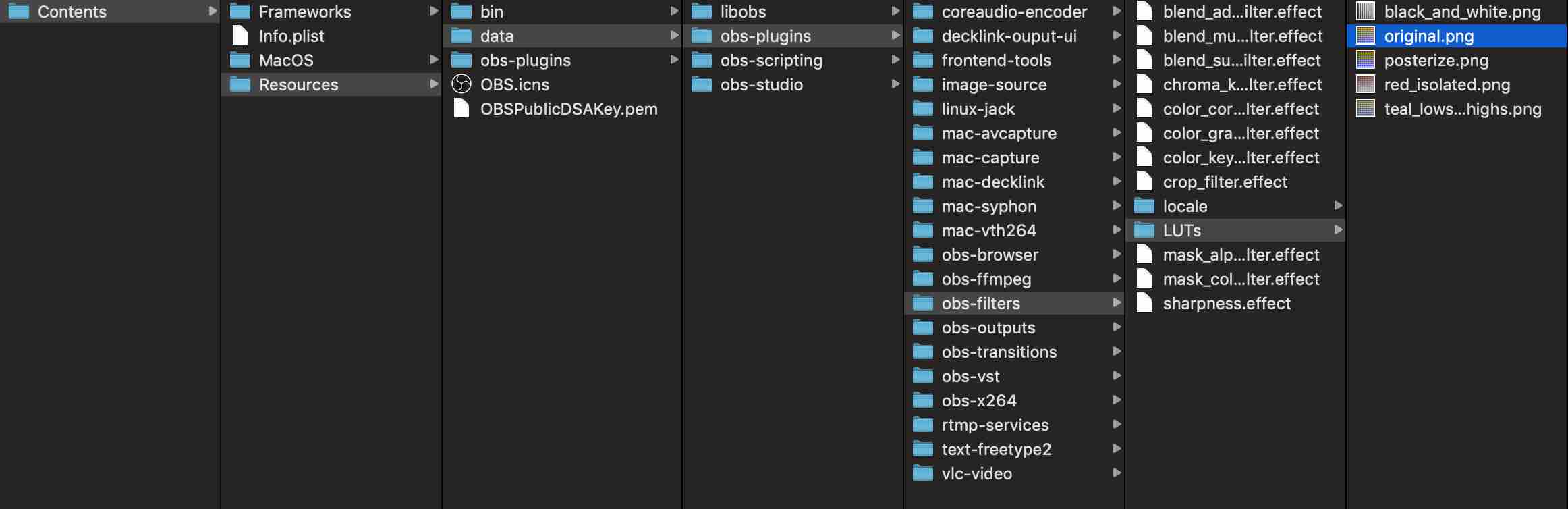
Task: Select color_key...lter.effect file name
Action: 1241,158
